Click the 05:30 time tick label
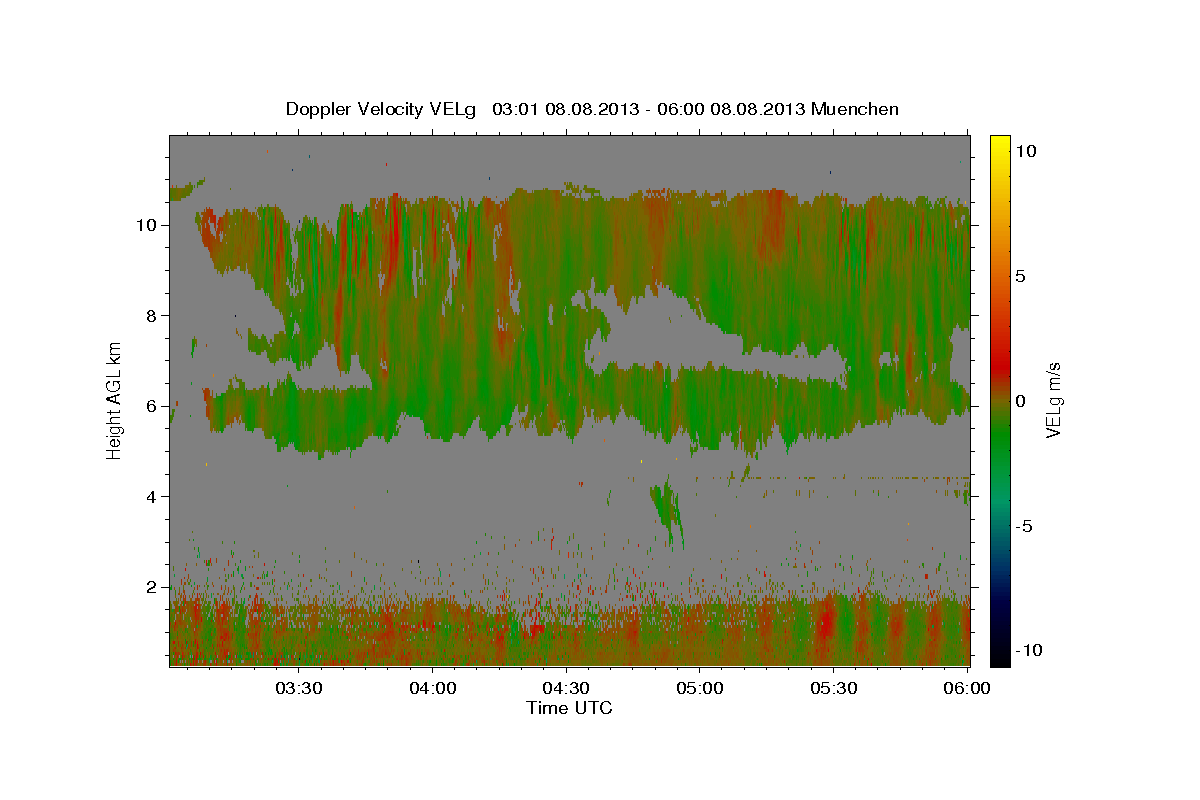 pos(834,689)
